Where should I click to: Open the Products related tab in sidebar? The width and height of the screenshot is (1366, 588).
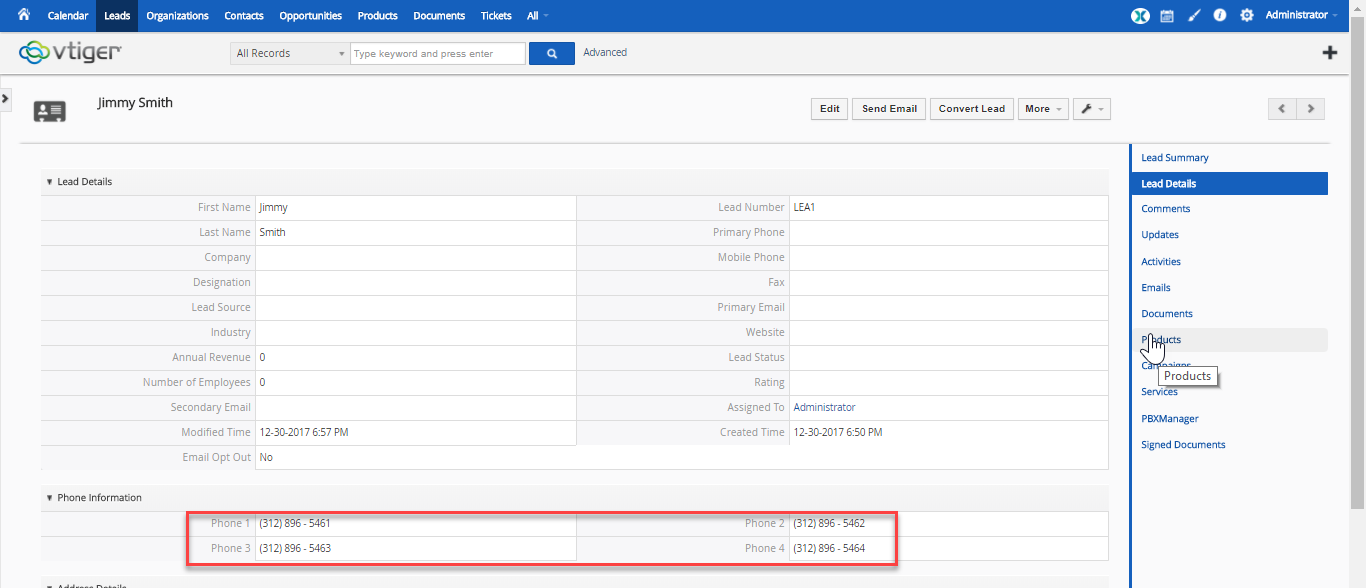coord(1229,340)
